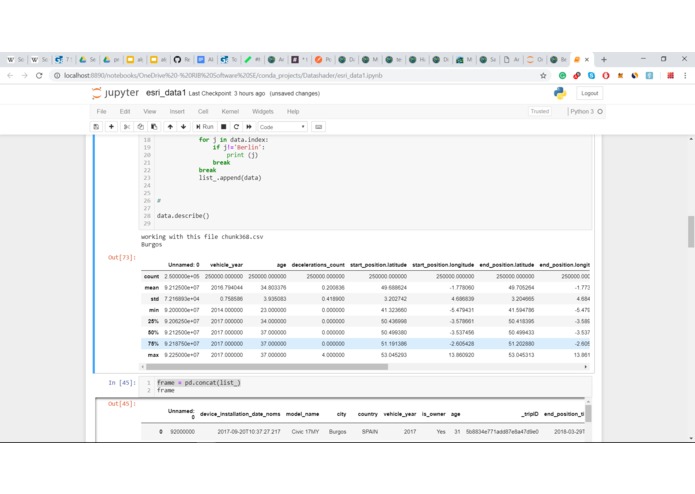Click the mean row label
The image size is (695, 494).
pyautogui.click(x=152, y=288)
